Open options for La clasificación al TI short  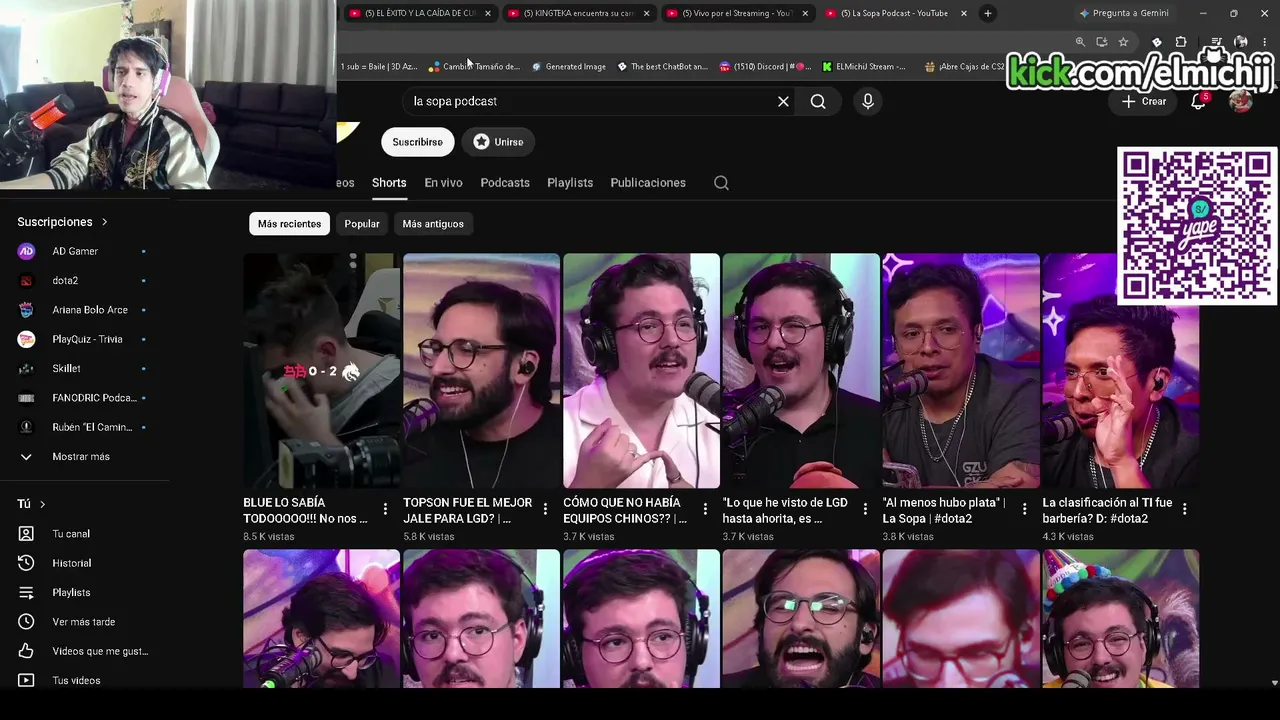coord(1184,510)
